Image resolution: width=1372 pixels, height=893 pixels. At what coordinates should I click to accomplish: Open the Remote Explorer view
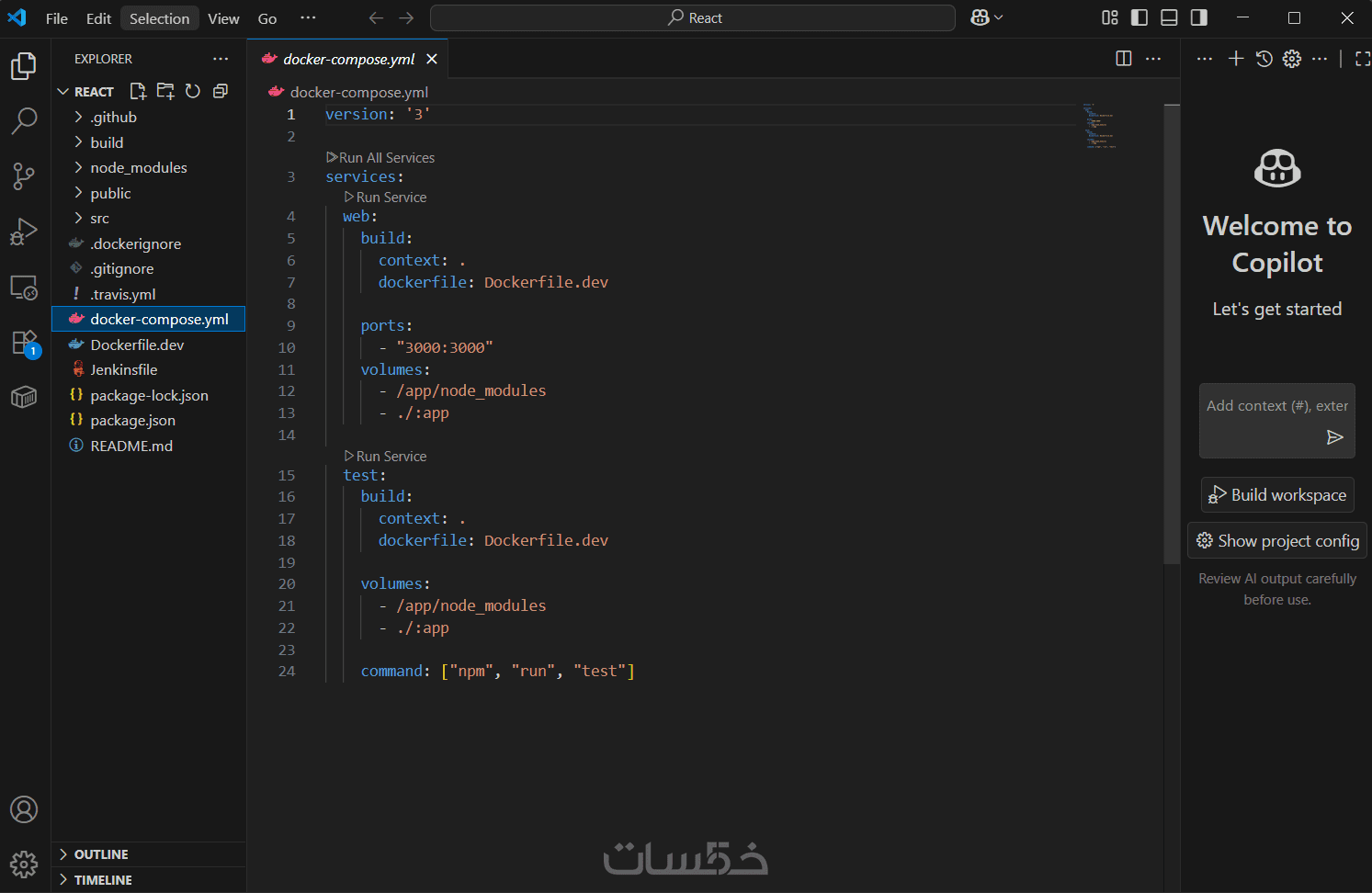click(x=24, y=288)
